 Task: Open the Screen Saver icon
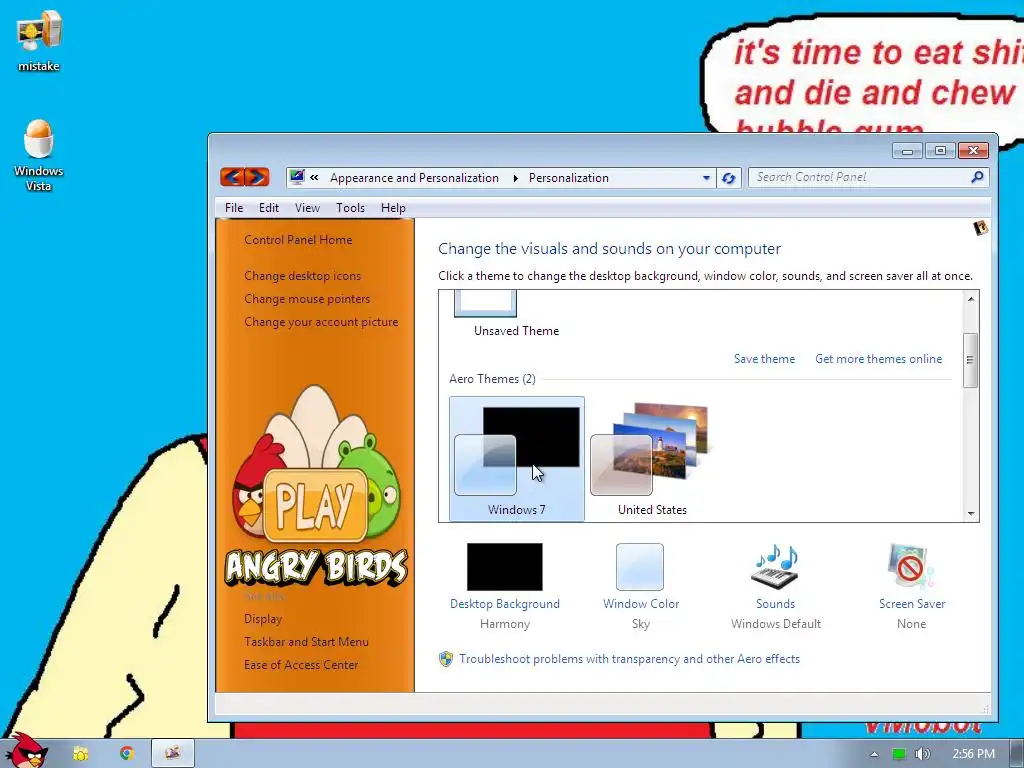911,567
